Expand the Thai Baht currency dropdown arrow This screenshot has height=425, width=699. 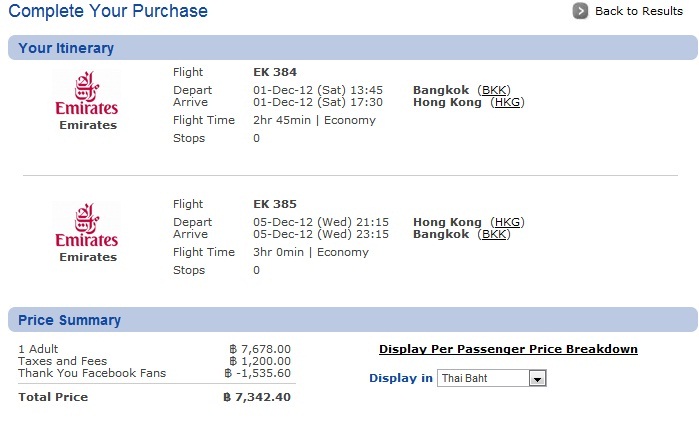click(x=537, y=379)
